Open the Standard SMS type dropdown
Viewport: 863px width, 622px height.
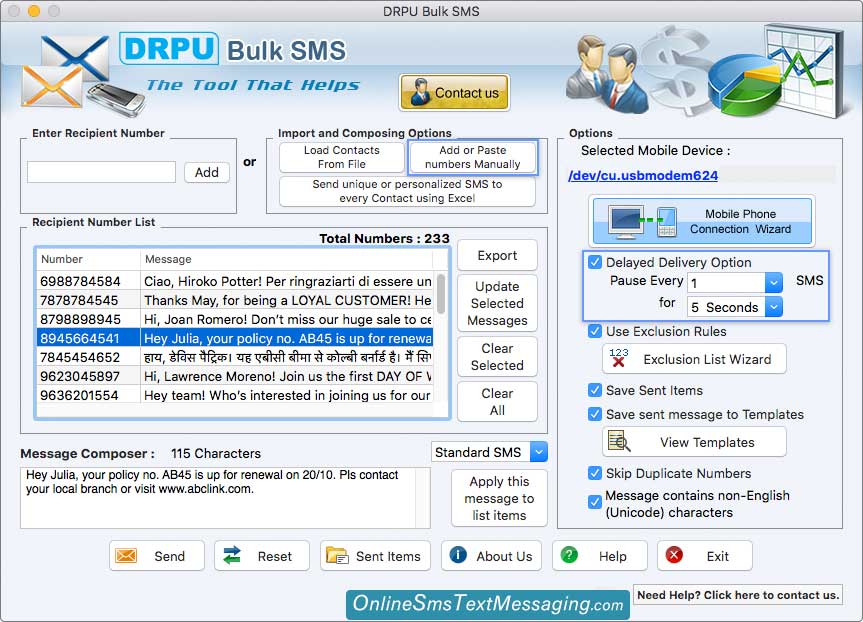click(x=539, y=452)
